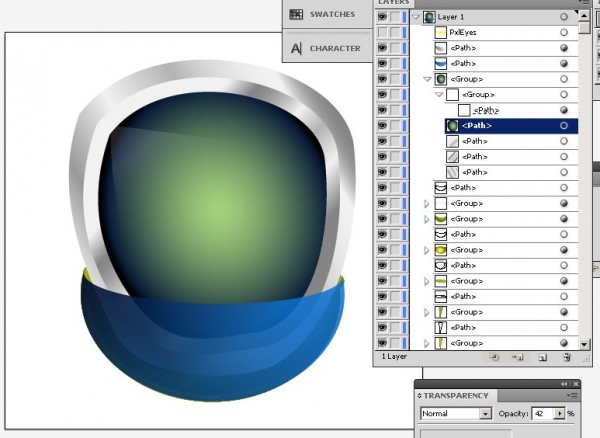Collapse the nested blank-thumbnail <Group> triangle
This screenshot has height=438, width=600.
pyautogui.click(x=439, y=94)
